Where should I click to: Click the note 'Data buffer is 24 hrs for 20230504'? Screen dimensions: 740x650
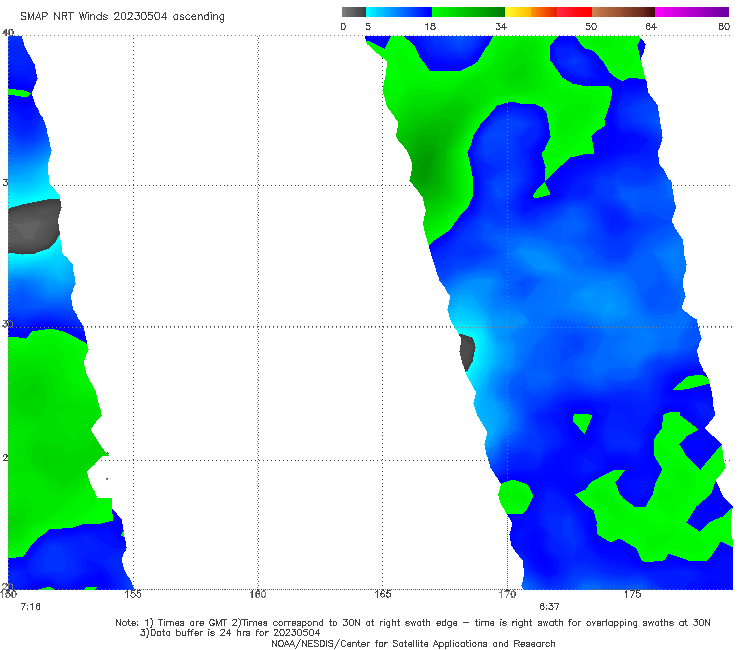click(x=230, y=633)
